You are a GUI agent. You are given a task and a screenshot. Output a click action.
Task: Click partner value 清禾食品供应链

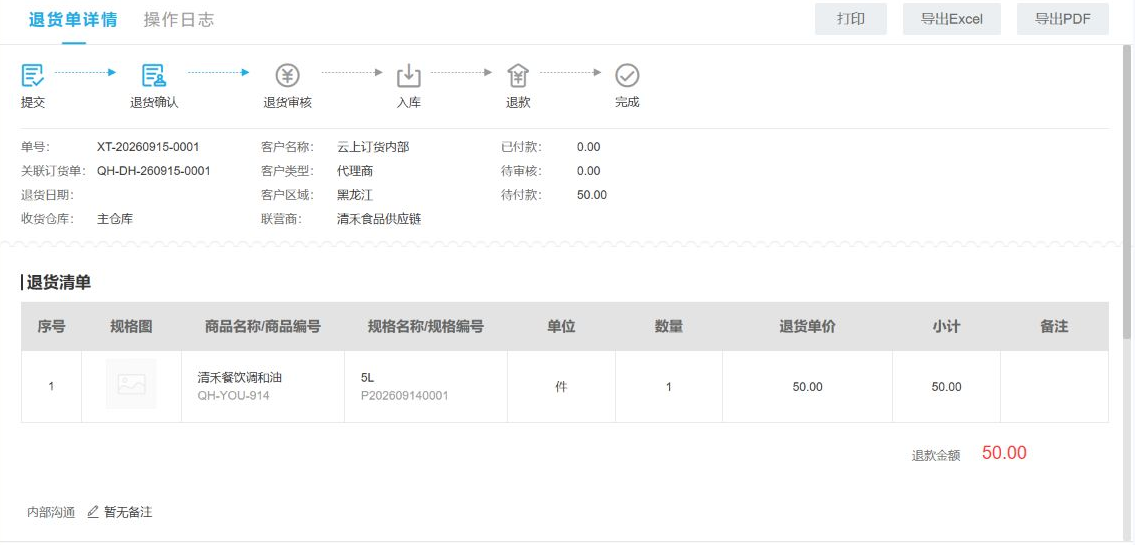click(x=379, y=219)
